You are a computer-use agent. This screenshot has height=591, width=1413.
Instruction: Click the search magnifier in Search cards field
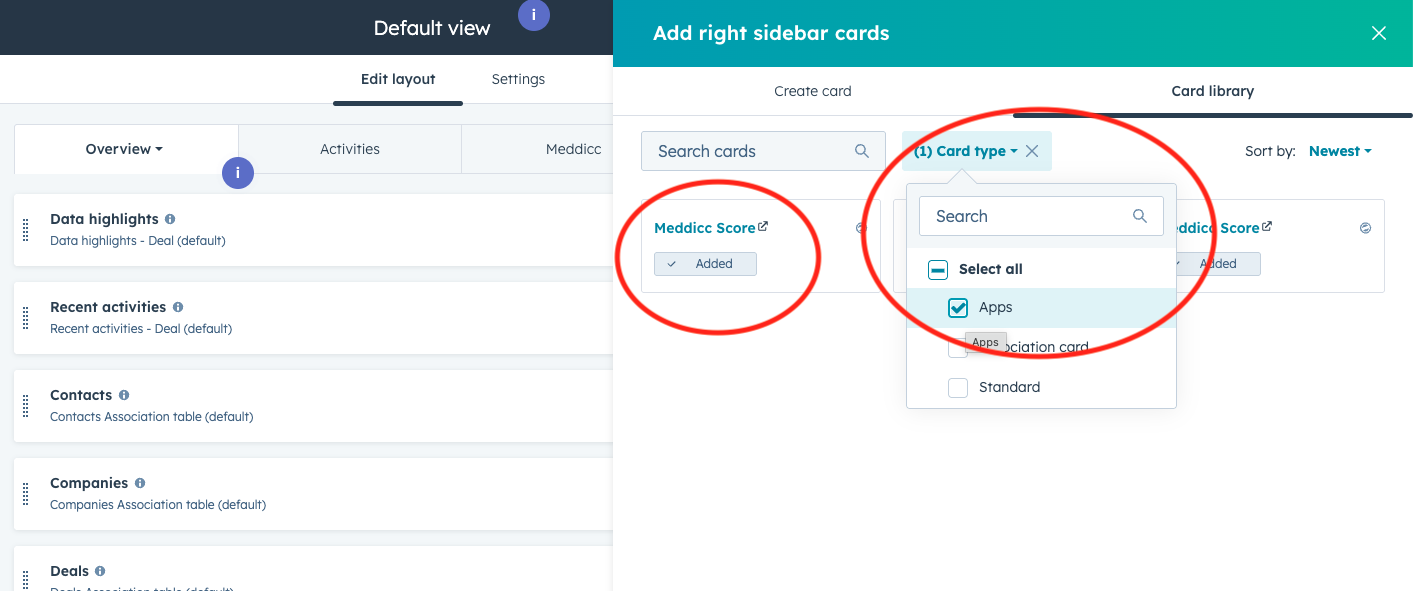(x=861, y=150)
